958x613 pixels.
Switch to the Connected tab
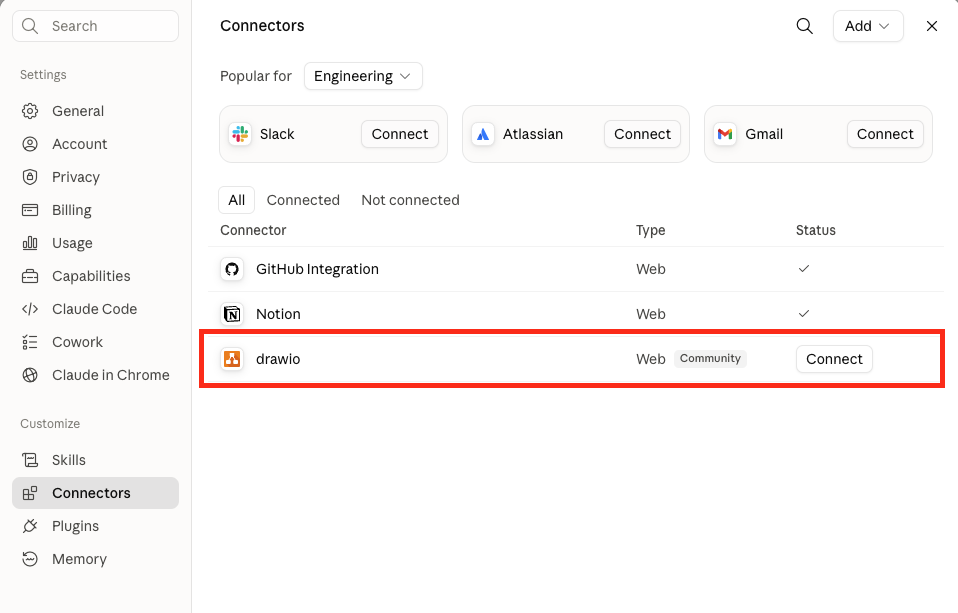tap(303, 200)
